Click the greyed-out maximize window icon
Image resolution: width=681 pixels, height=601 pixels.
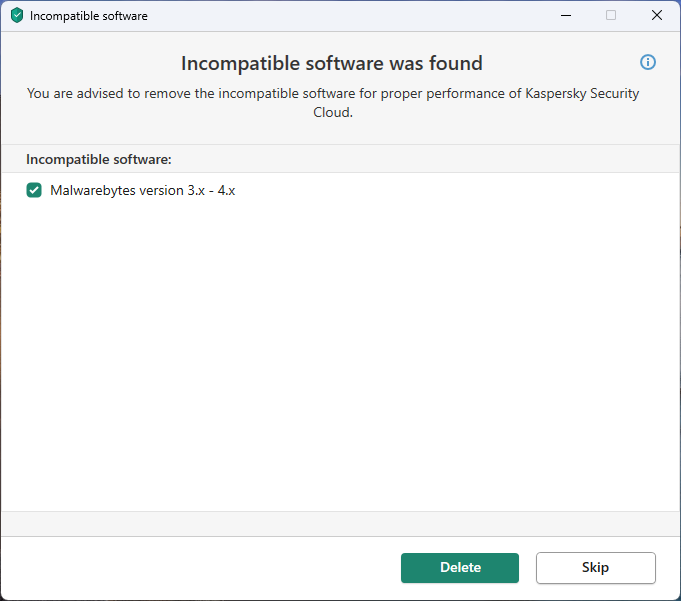coord(611,16)
